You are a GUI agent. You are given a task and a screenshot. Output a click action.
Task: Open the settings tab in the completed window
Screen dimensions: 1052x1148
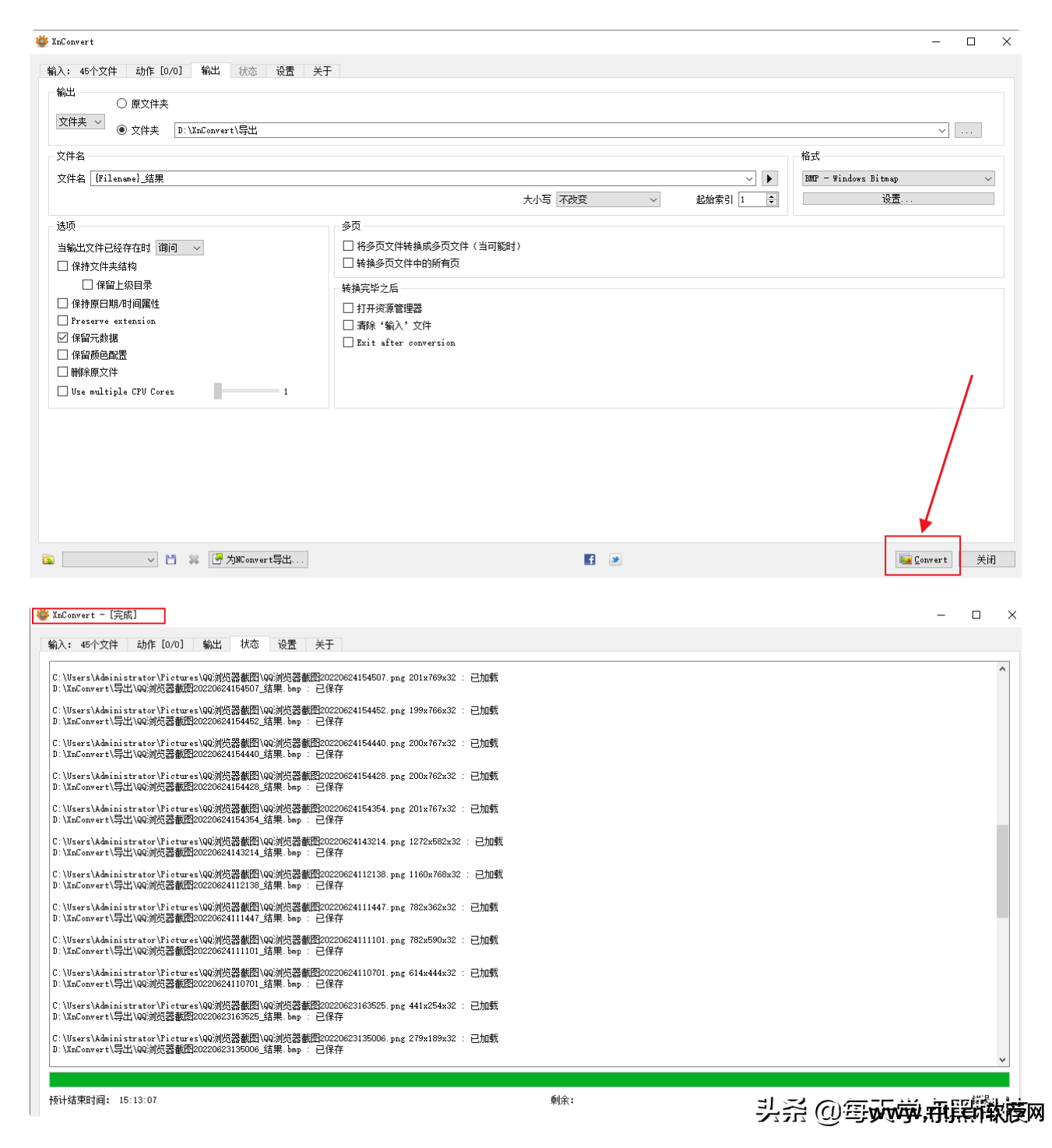[x=287, y=644]
